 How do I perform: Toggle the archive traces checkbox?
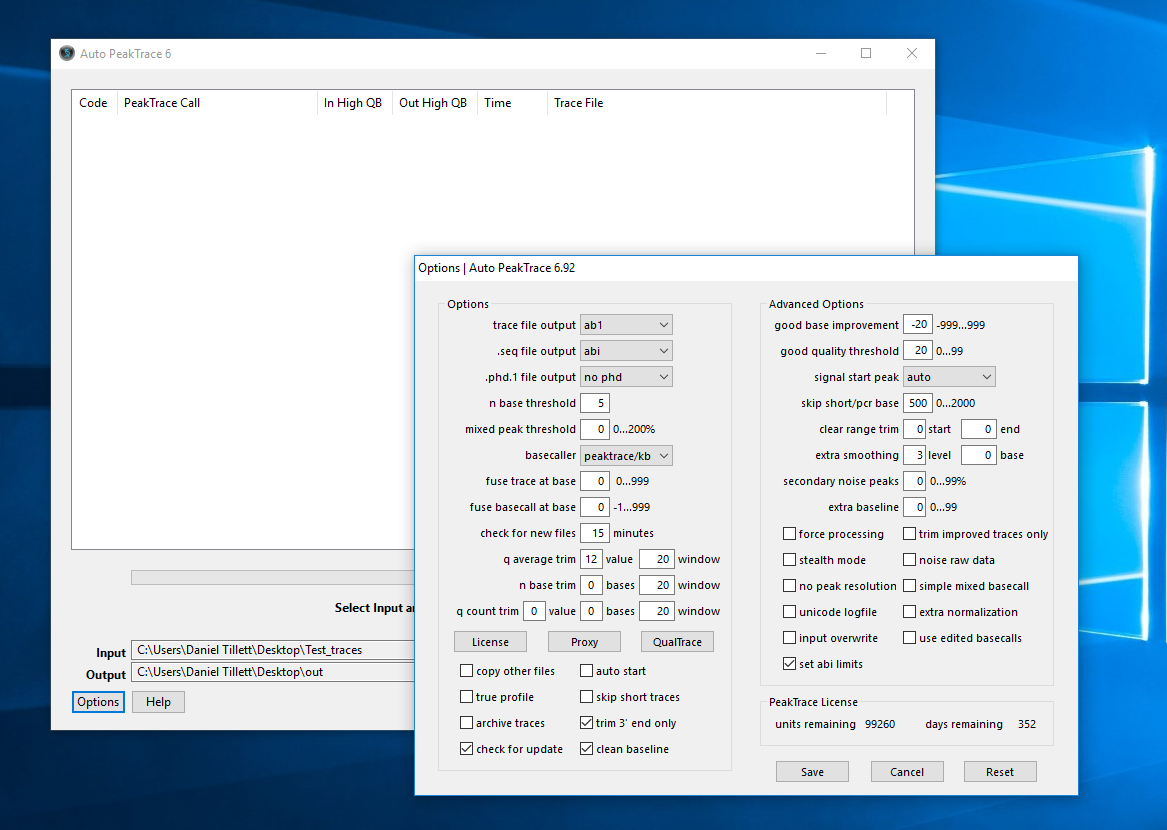pyautogui.click(x=467, y=723)
